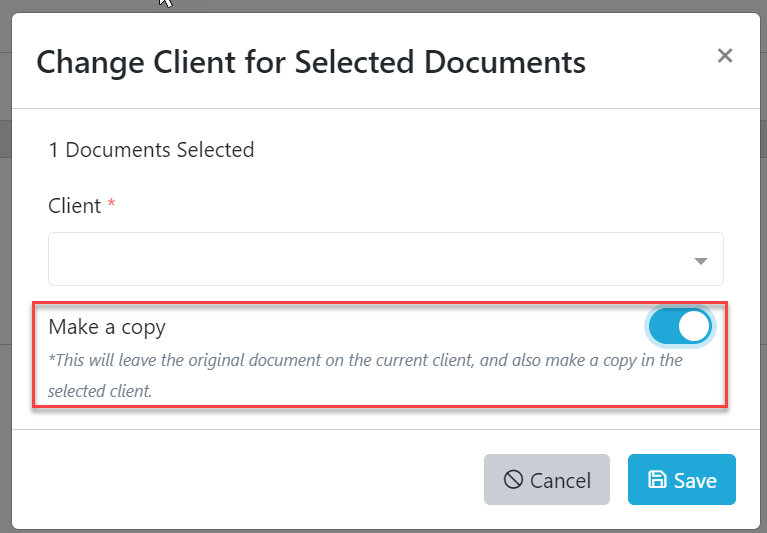Click the circle-slash icon on Cancel
The height and width of the screenshot is (533, 767).
513,480
